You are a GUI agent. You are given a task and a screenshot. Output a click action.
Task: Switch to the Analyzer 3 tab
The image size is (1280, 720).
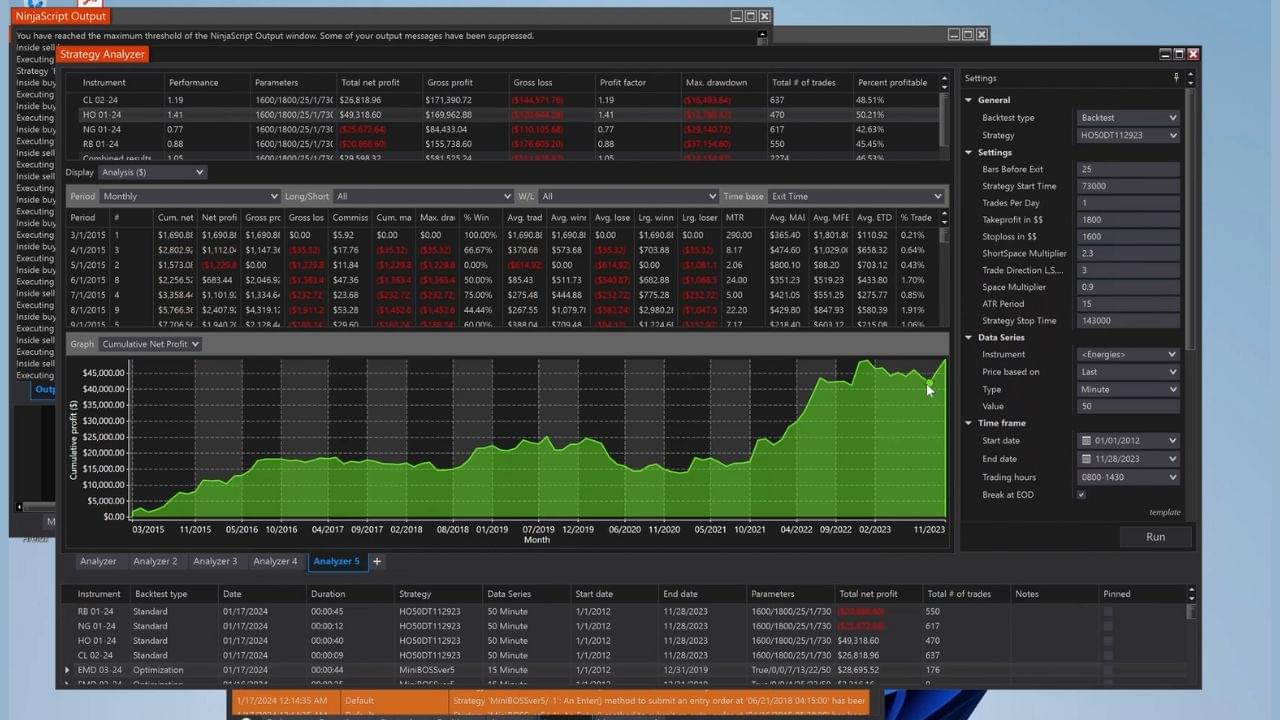click(215, 562)
